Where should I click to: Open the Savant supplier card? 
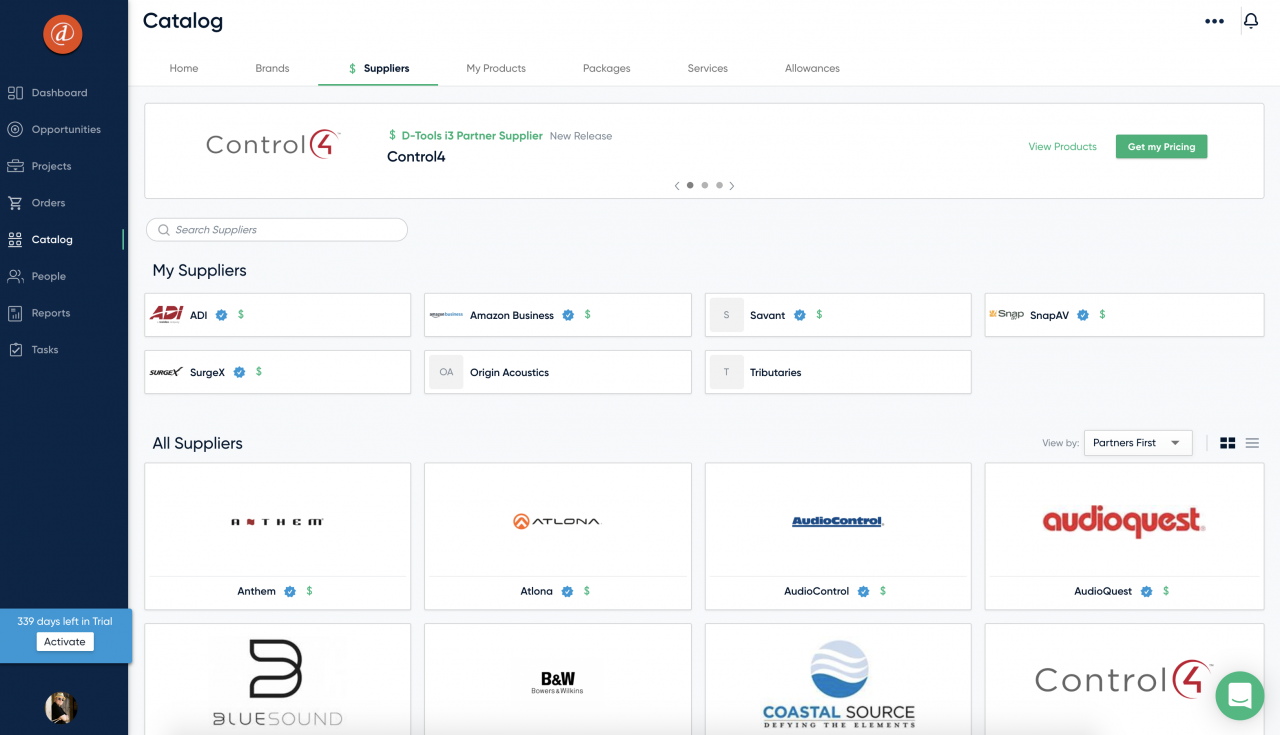(x=838, y=315)
